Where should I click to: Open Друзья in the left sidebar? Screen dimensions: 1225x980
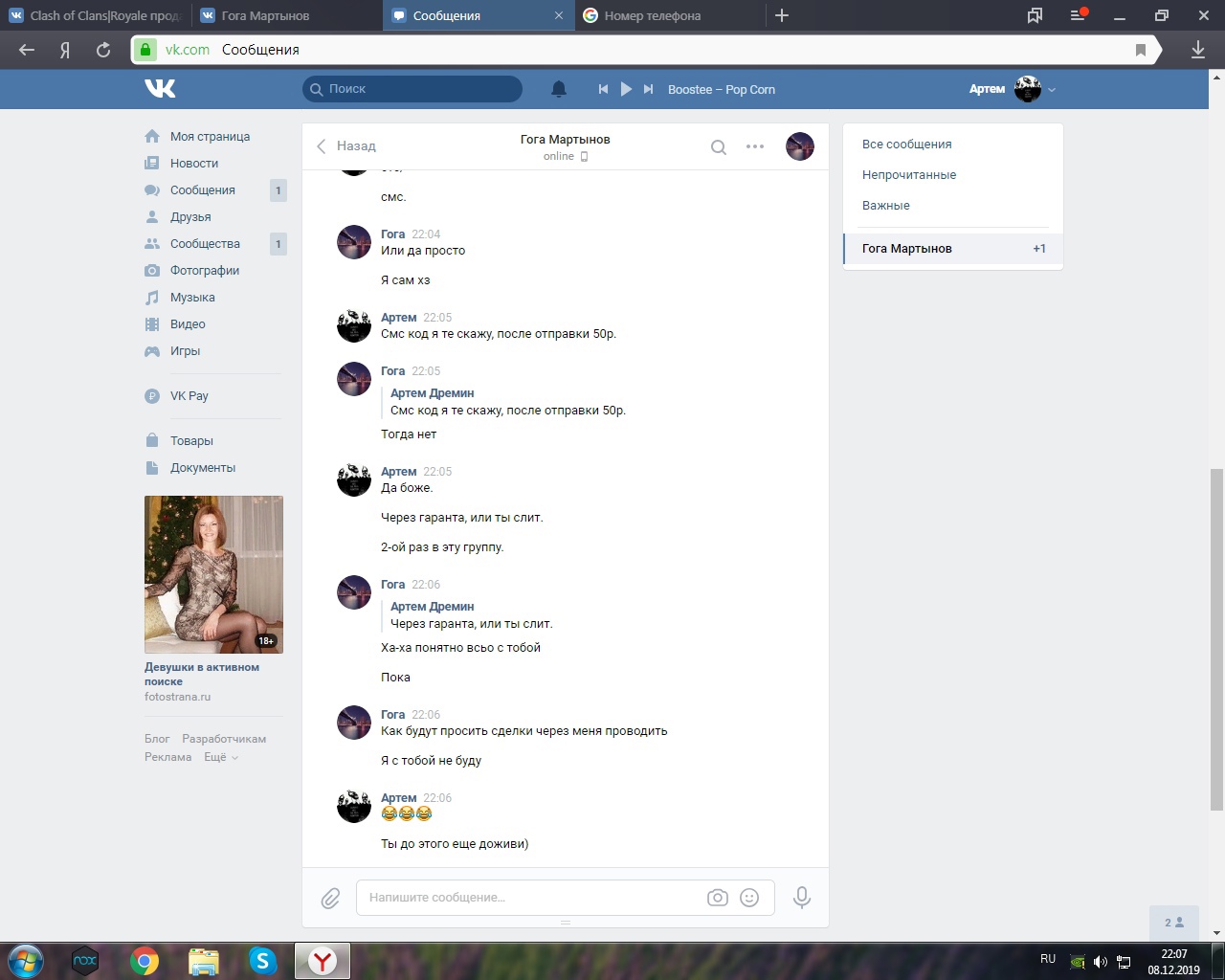click(x=190, y=217)
